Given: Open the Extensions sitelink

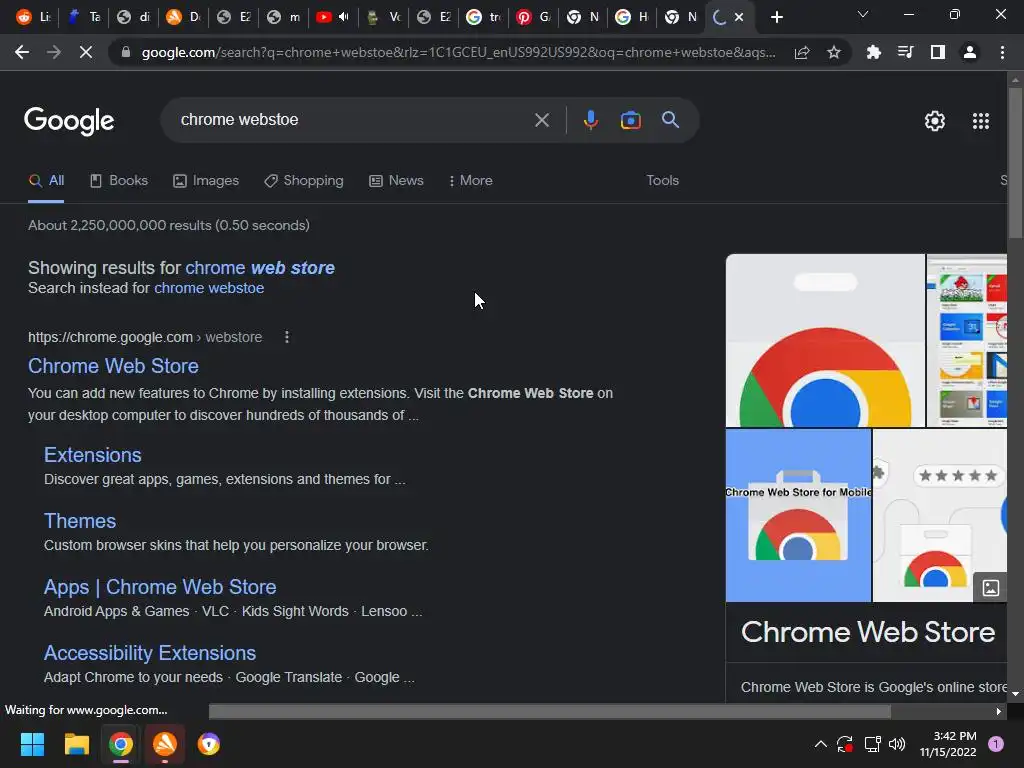Looking at the screenshot, I should tap(93, 455).
